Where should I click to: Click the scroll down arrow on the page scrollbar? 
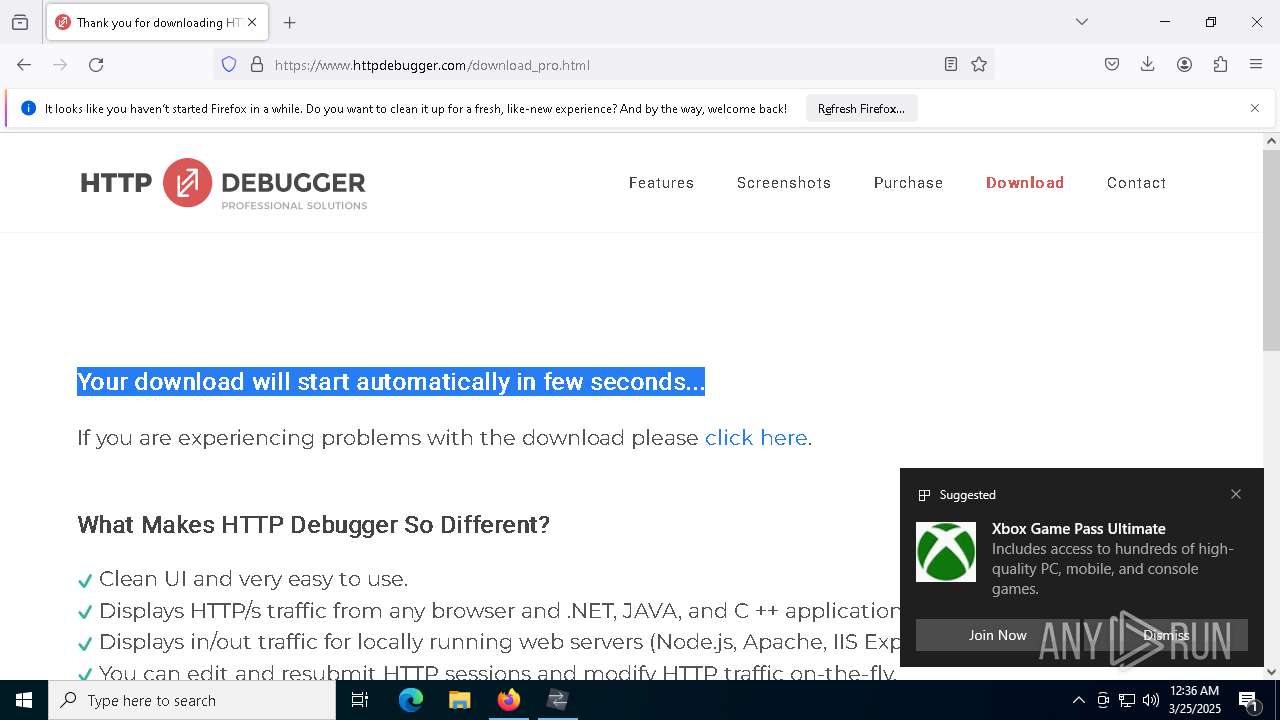pos(1271,672)
